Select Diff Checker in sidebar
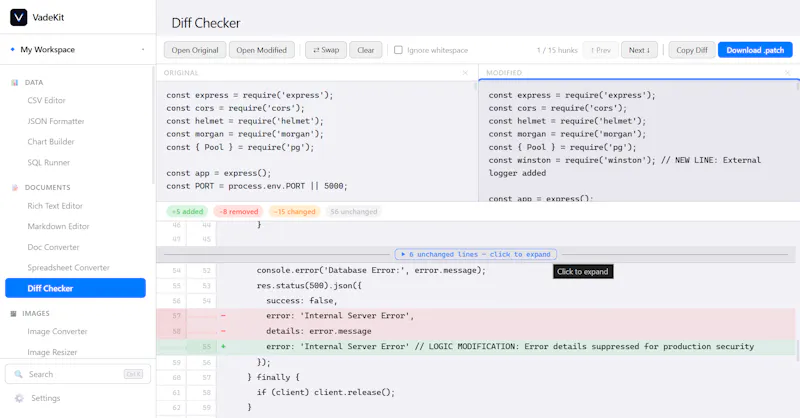The height and width of the screenshot is (418, 800). tap(76, 288)
